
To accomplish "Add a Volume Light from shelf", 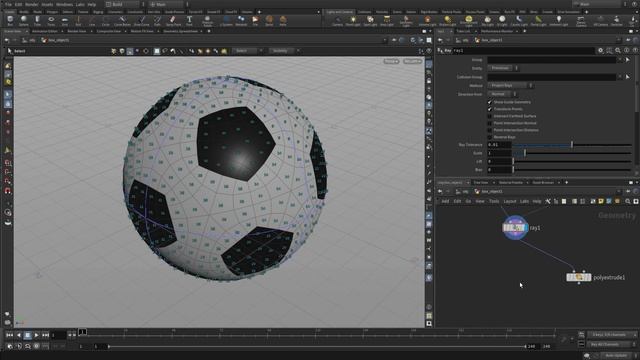I will click(x=427, y=21).
